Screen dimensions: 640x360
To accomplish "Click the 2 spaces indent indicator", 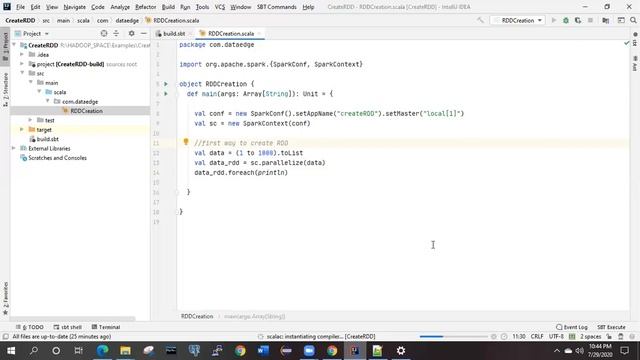I will [591, 337].
